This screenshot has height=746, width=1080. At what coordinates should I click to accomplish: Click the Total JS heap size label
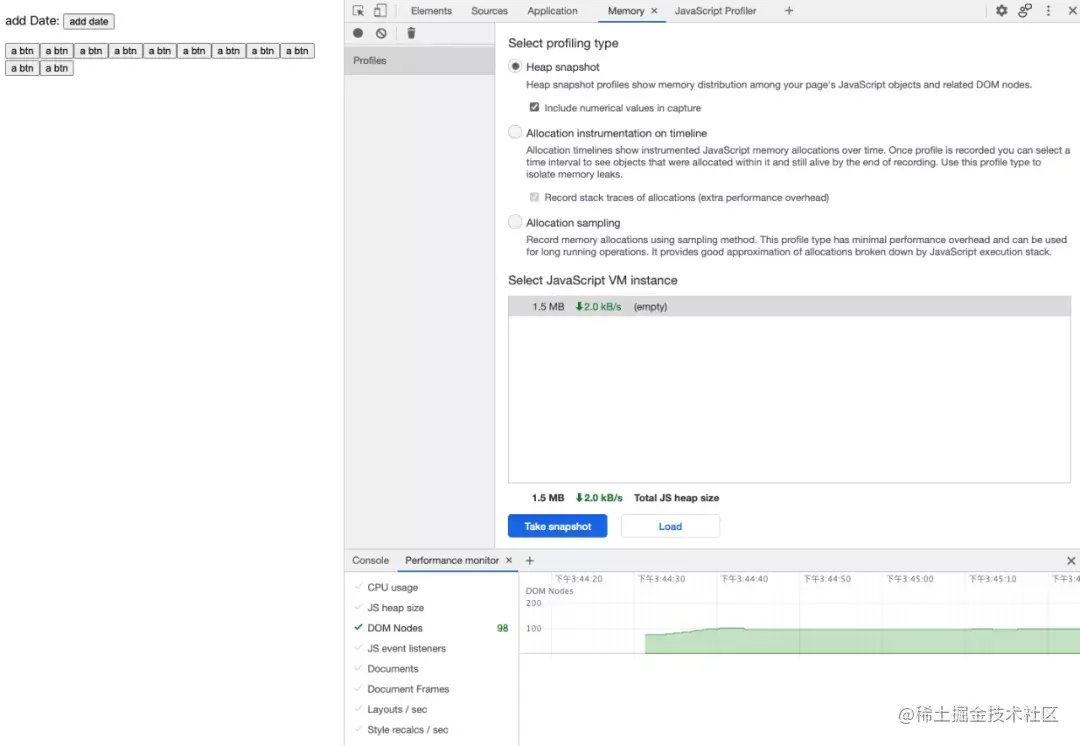(x=676, y=497)
